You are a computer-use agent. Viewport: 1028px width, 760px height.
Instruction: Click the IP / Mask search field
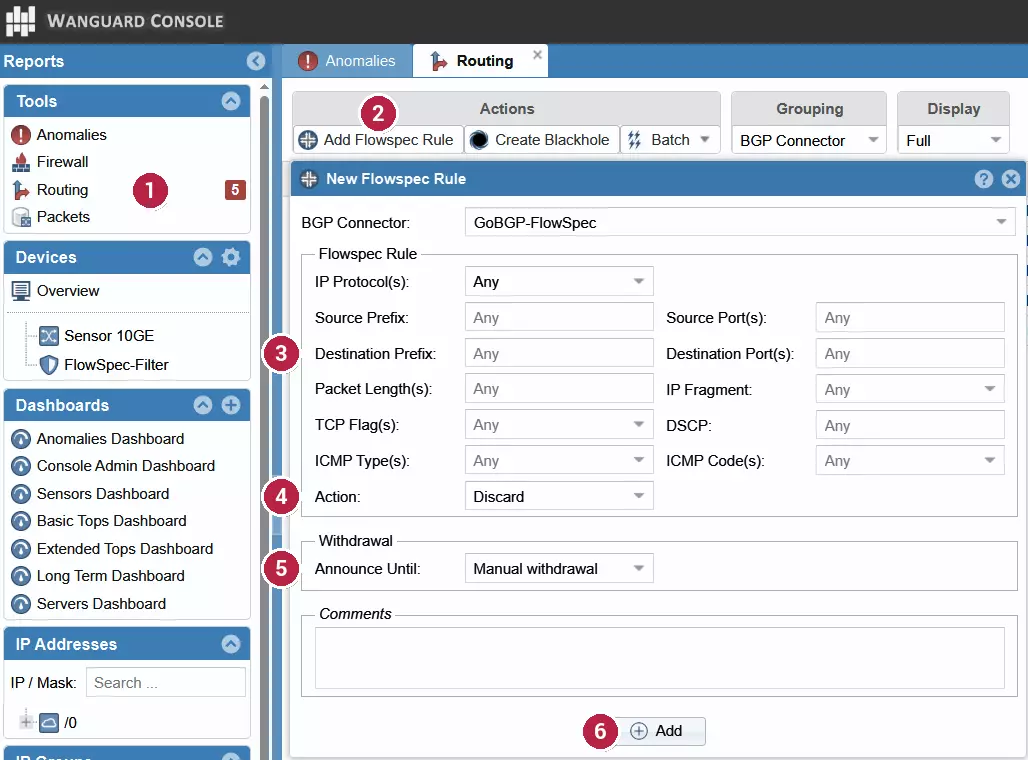click(166, 683)
